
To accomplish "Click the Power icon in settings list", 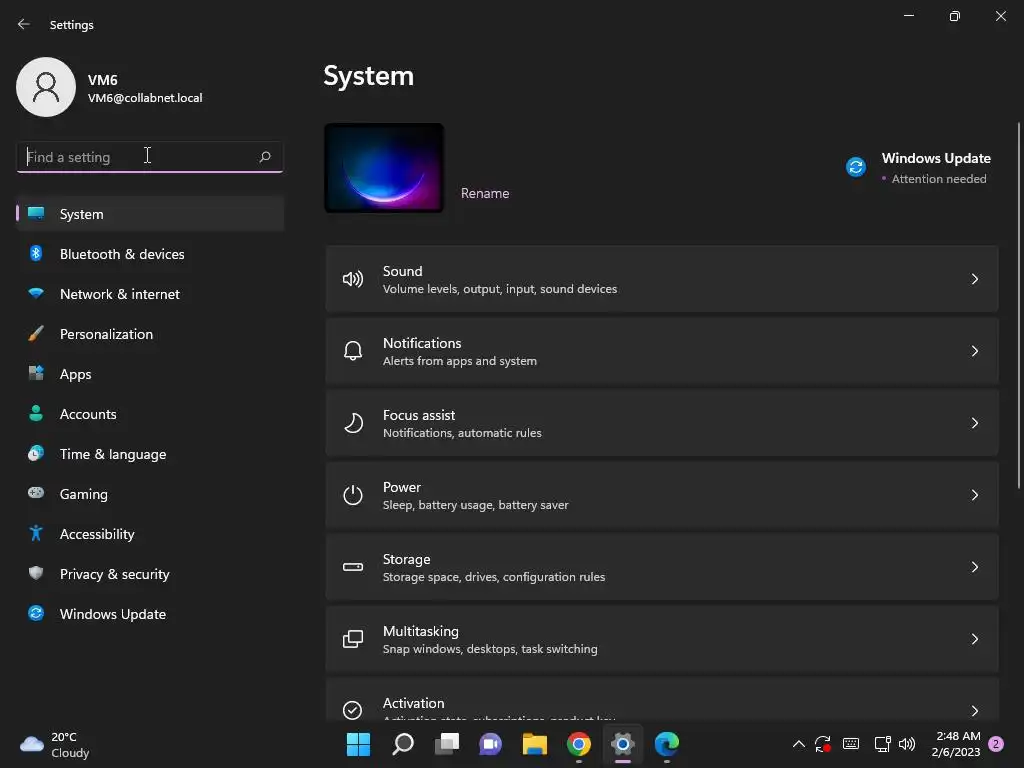I will [353, 495].
